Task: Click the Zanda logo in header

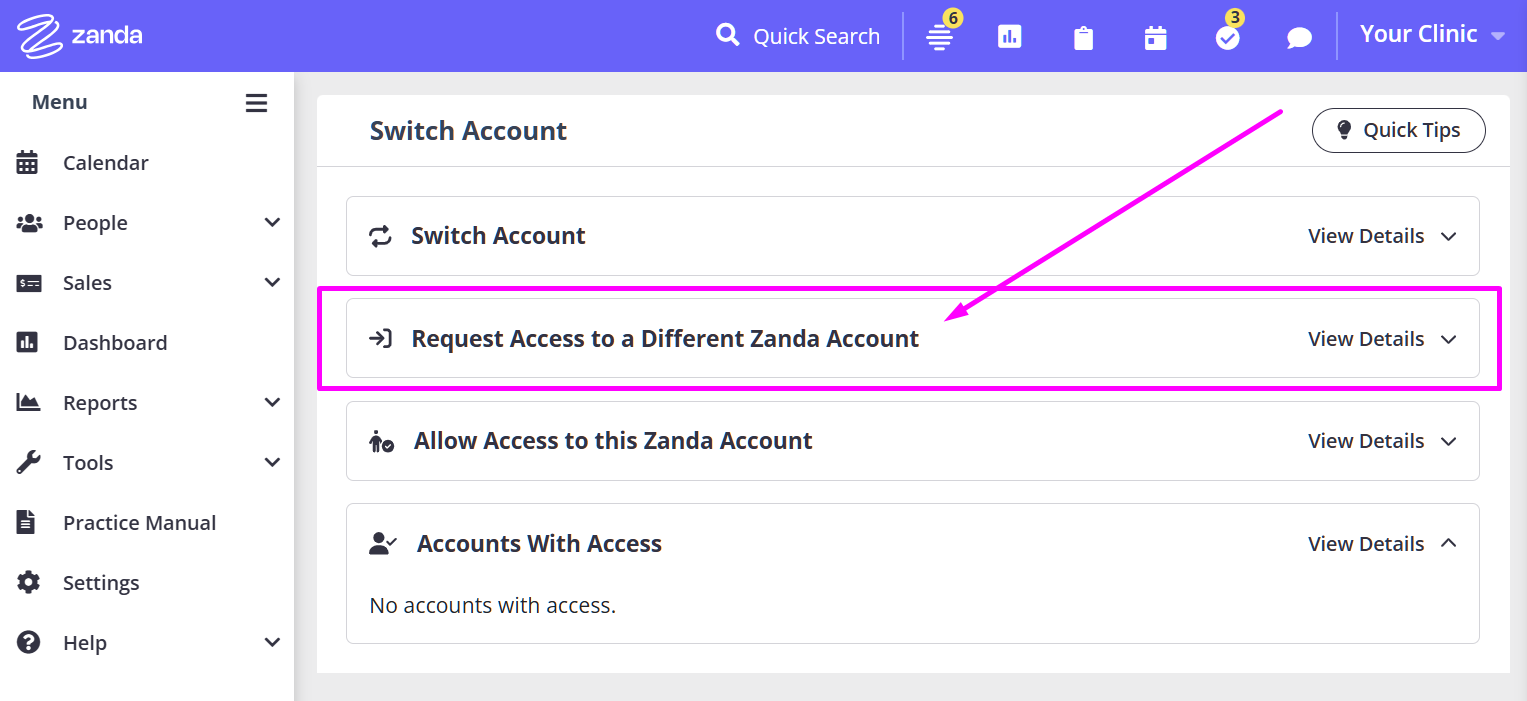Action: pyautogui.click(x=80, y=36)
